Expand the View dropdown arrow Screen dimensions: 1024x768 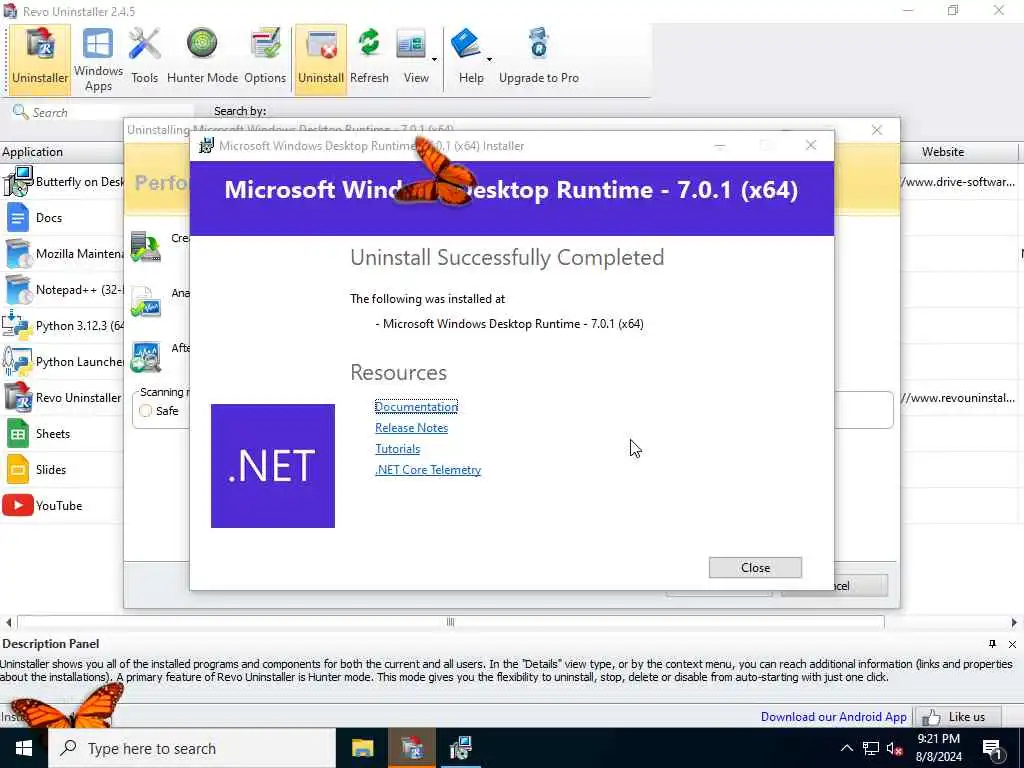click(x=434, y=60)
